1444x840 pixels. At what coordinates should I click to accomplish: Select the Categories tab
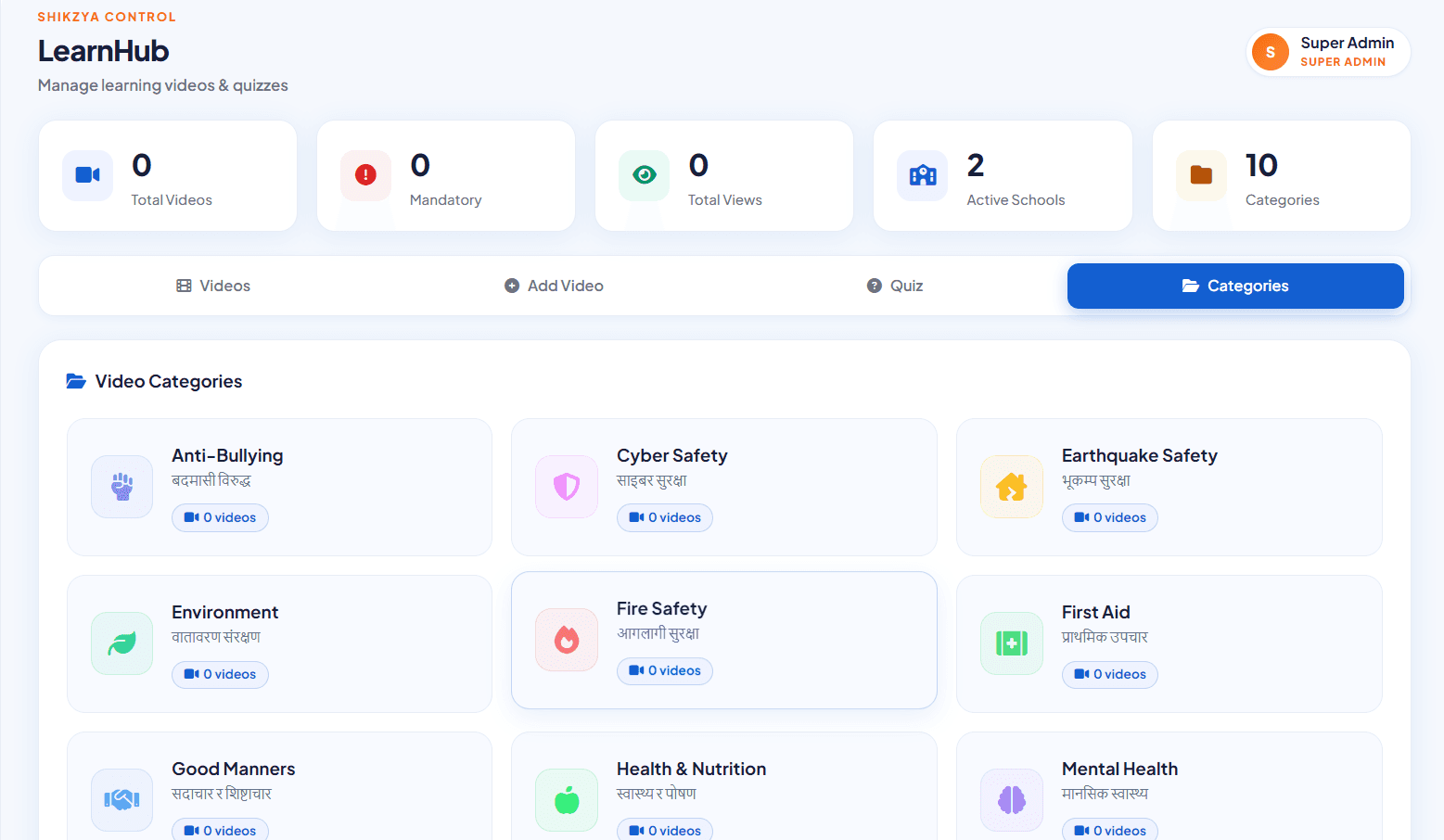(1235, 286)
